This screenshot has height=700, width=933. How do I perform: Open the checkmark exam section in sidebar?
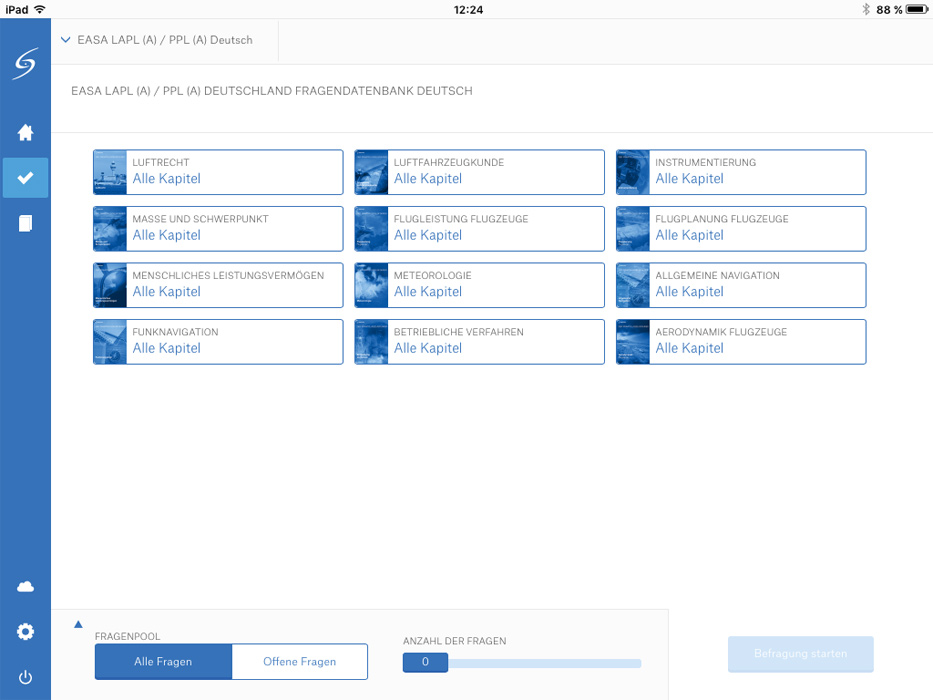click(x=26, y=177)
